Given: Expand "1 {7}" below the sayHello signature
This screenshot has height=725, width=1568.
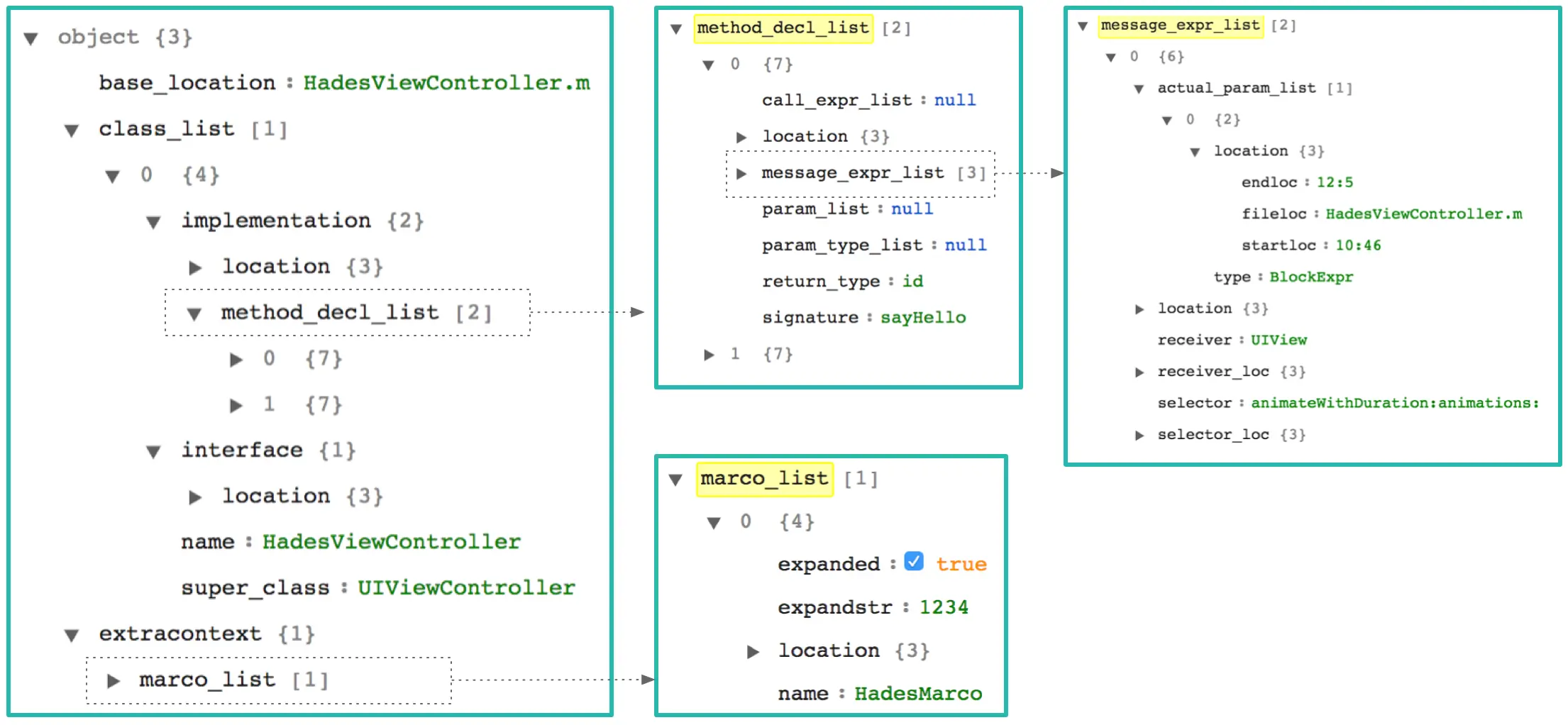Looking at the screenshot, I should (x=709, y=355).
